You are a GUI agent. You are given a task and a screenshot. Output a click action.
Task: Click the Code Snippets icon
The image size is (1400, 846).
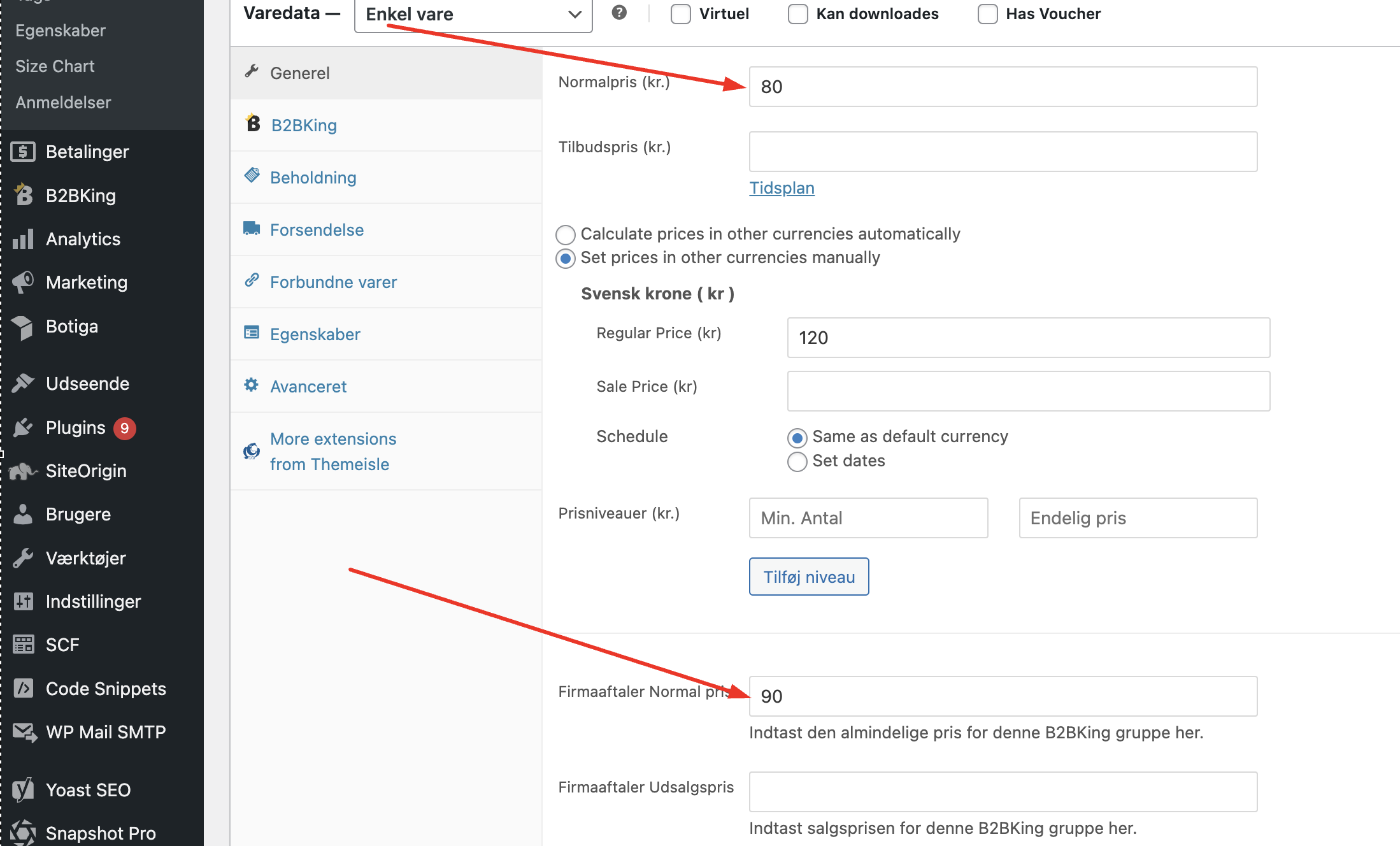(23, 689)
